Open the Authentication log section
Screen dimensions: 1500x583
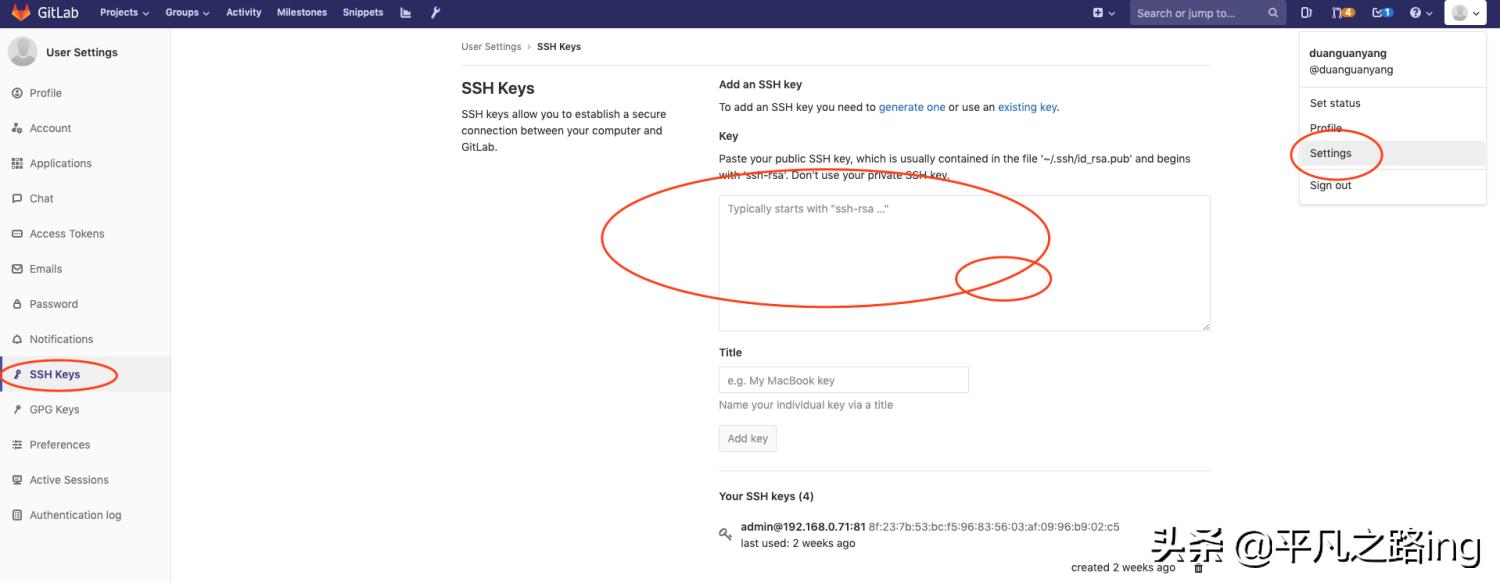pos(74,514)
